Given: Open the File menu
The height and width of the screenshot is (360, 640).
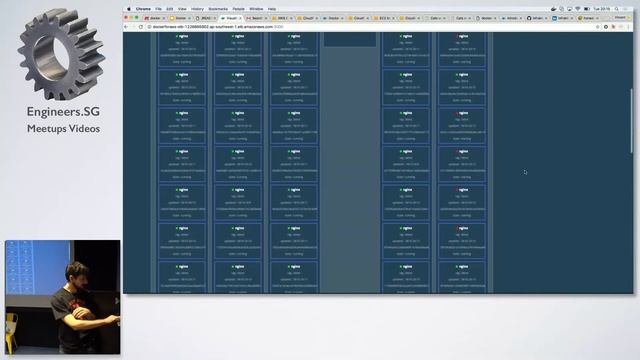Looking at the screenshot, I should pyautogui.click(x=158, y=9).
